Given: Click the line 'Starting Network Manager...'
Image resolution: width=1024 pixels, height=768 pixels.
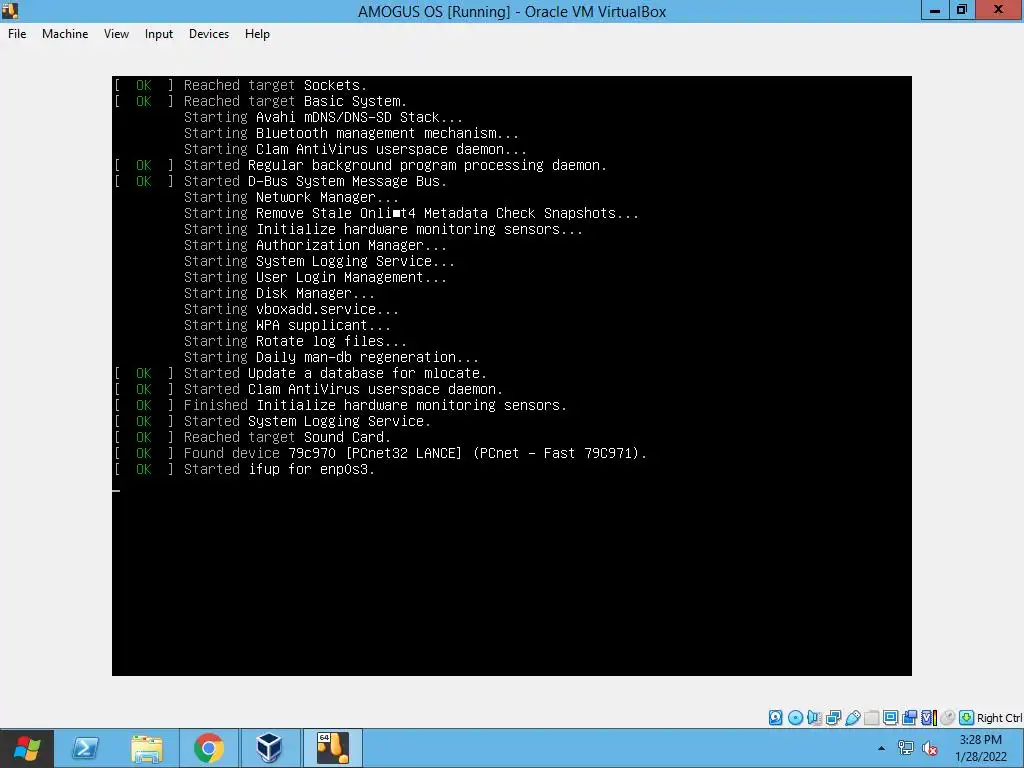Looking at the screenshot, I should click(x=291, y=197).
